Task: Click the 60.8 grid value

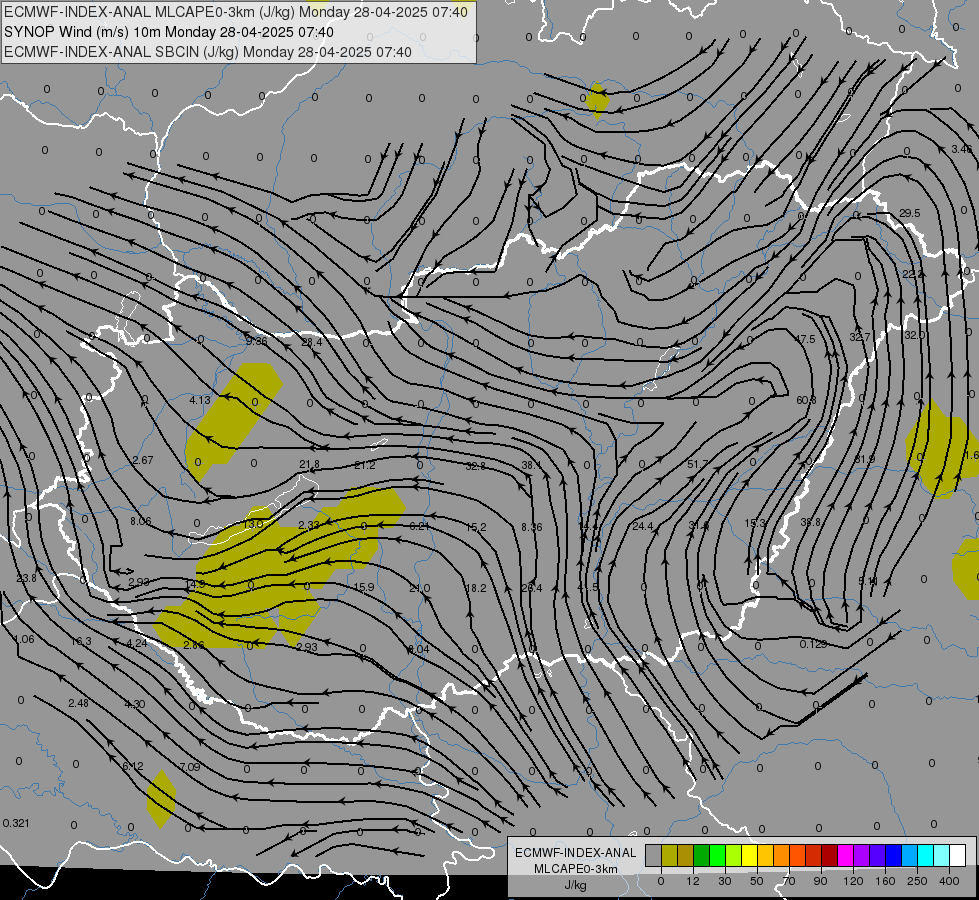Action: pos(806,400)
